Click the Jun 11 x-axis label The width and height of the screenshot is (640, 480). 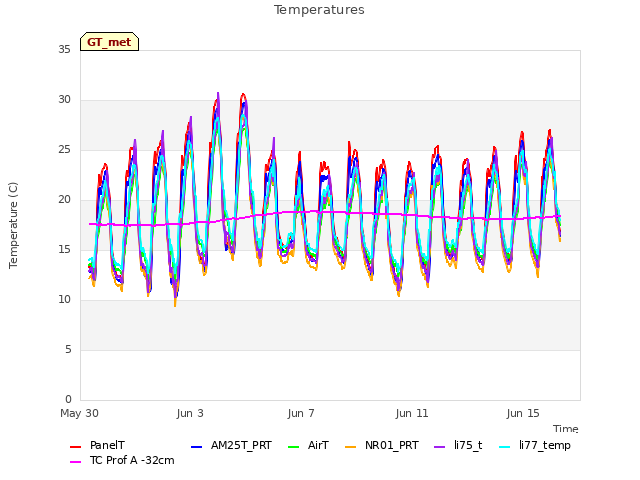(x=412, y=413)
